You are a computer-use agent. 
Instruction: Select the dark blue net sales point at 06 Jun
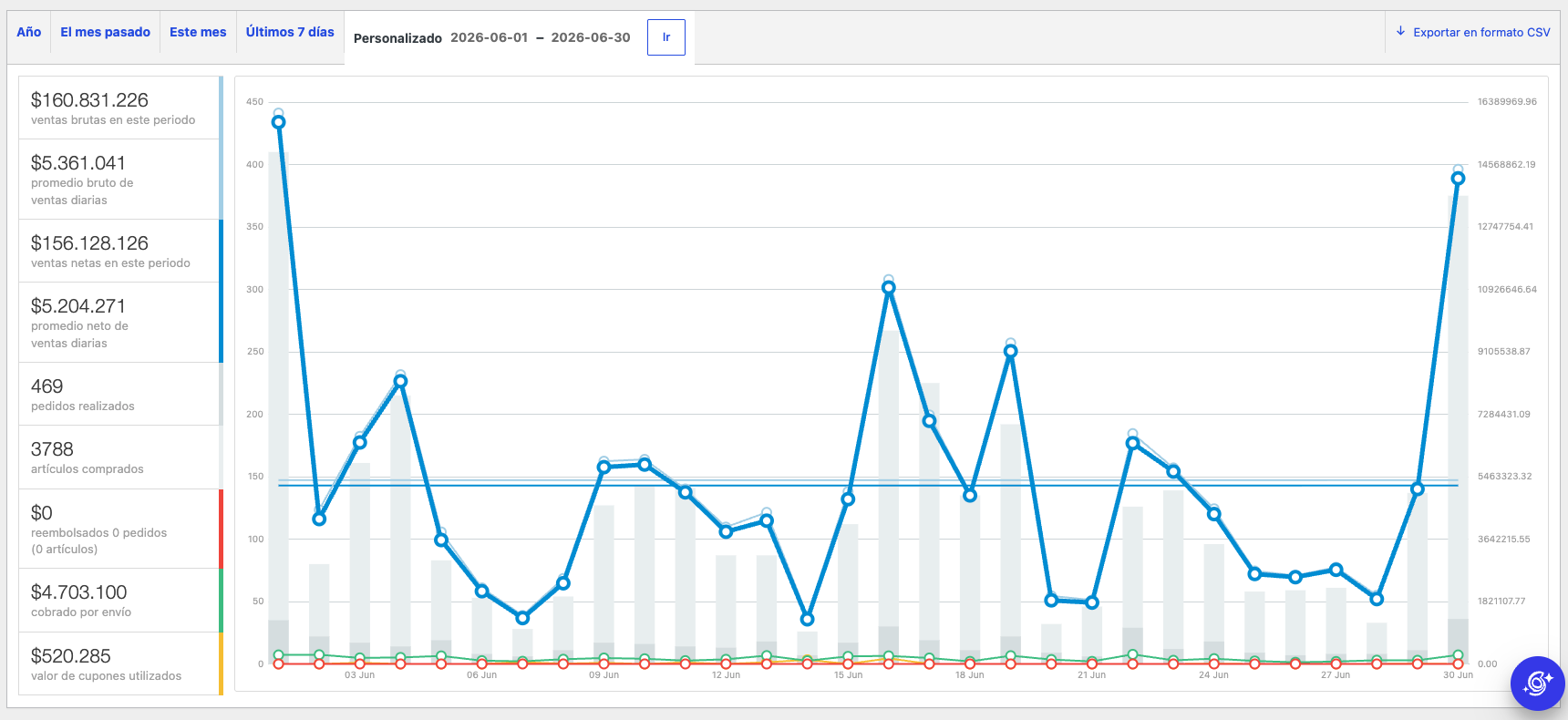click(482, 591)
